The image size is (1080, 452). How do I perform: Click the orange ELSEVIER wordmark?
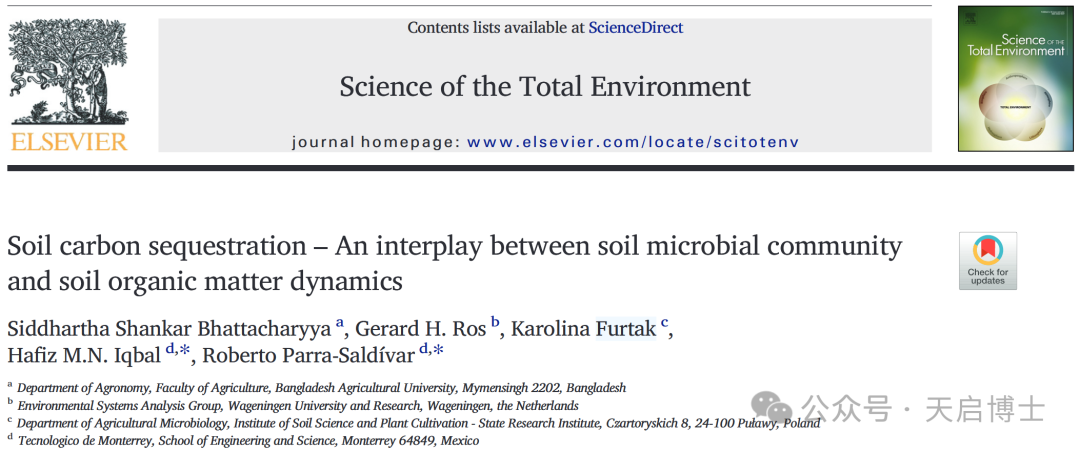click(69, 142)
